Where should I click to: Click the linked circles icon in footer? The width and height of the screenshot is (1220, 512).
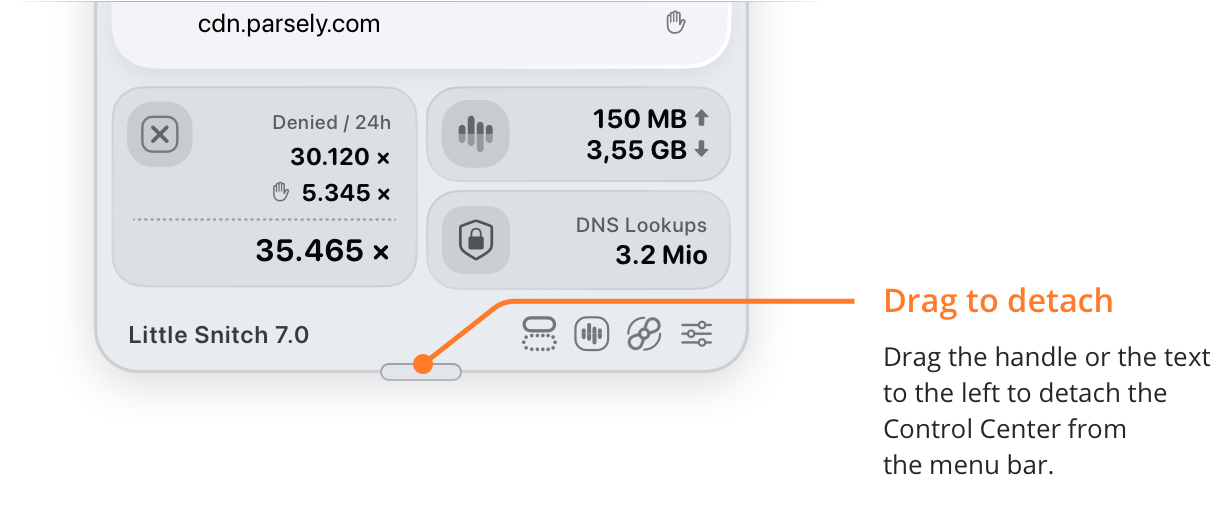644,333
